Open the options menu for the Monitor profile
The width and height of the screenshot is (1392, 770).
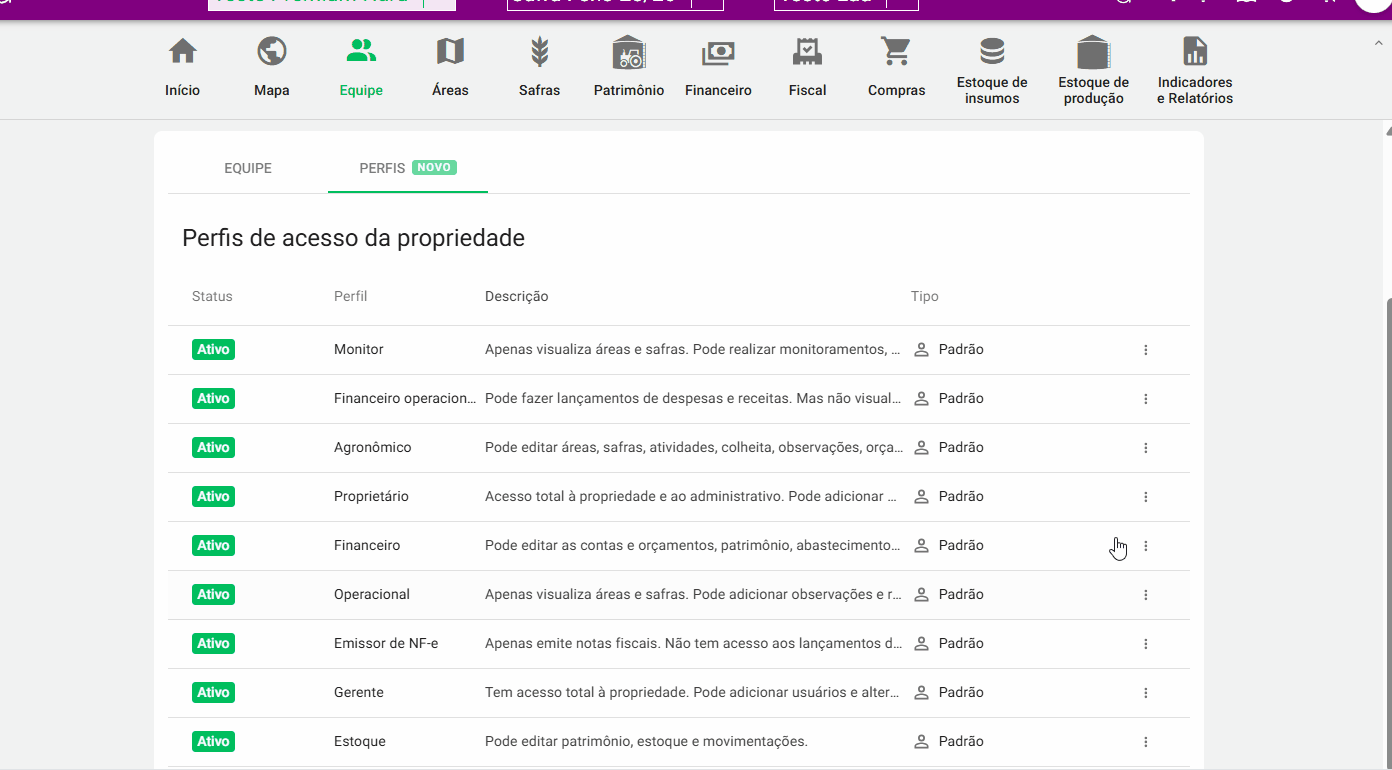(1146, 349)
